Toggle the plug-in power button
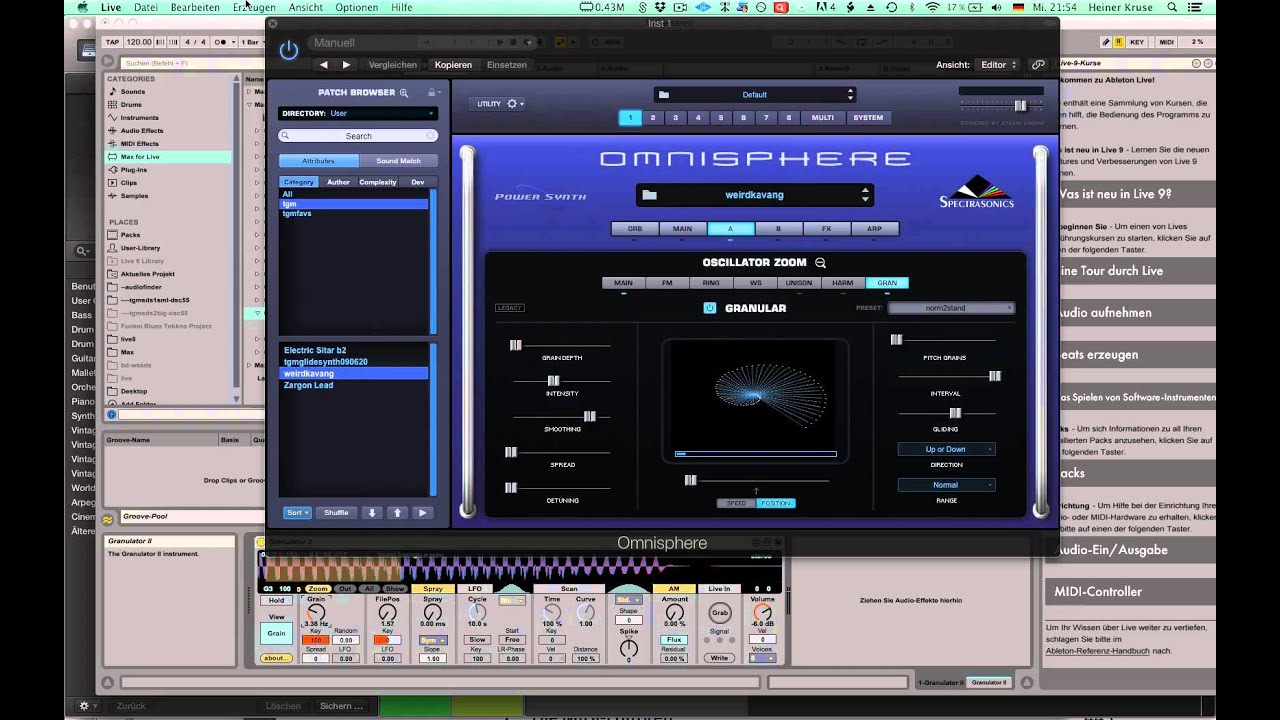 288,50
